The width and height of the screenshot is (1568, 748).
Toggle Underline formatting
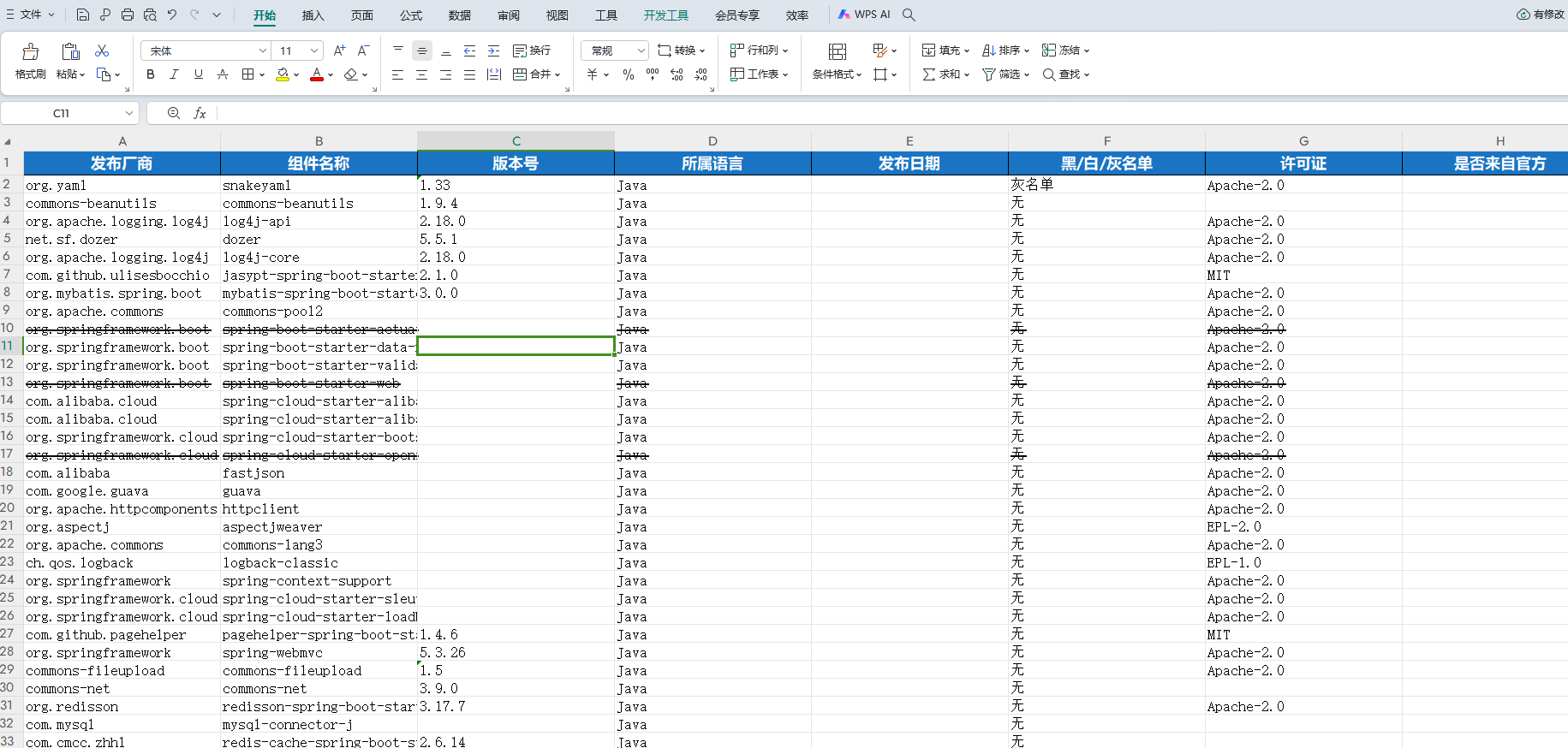click(x=199, y=74)
